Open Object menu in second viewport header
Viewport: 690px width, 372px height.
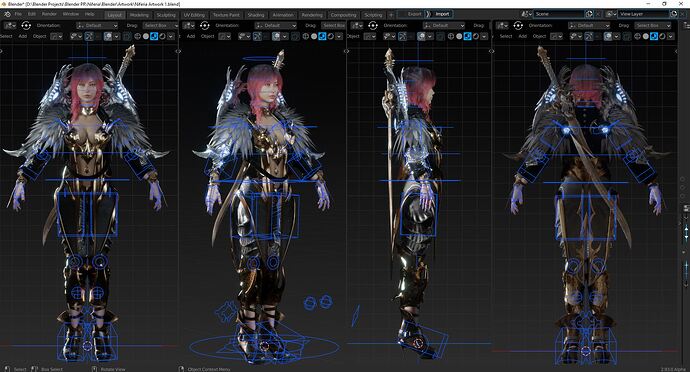click(x=208, y=36)
